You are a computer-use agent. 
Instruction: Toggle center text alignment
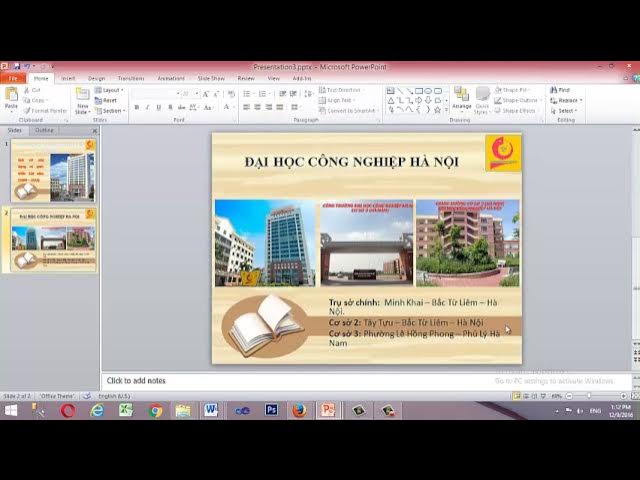pos(258,107)
